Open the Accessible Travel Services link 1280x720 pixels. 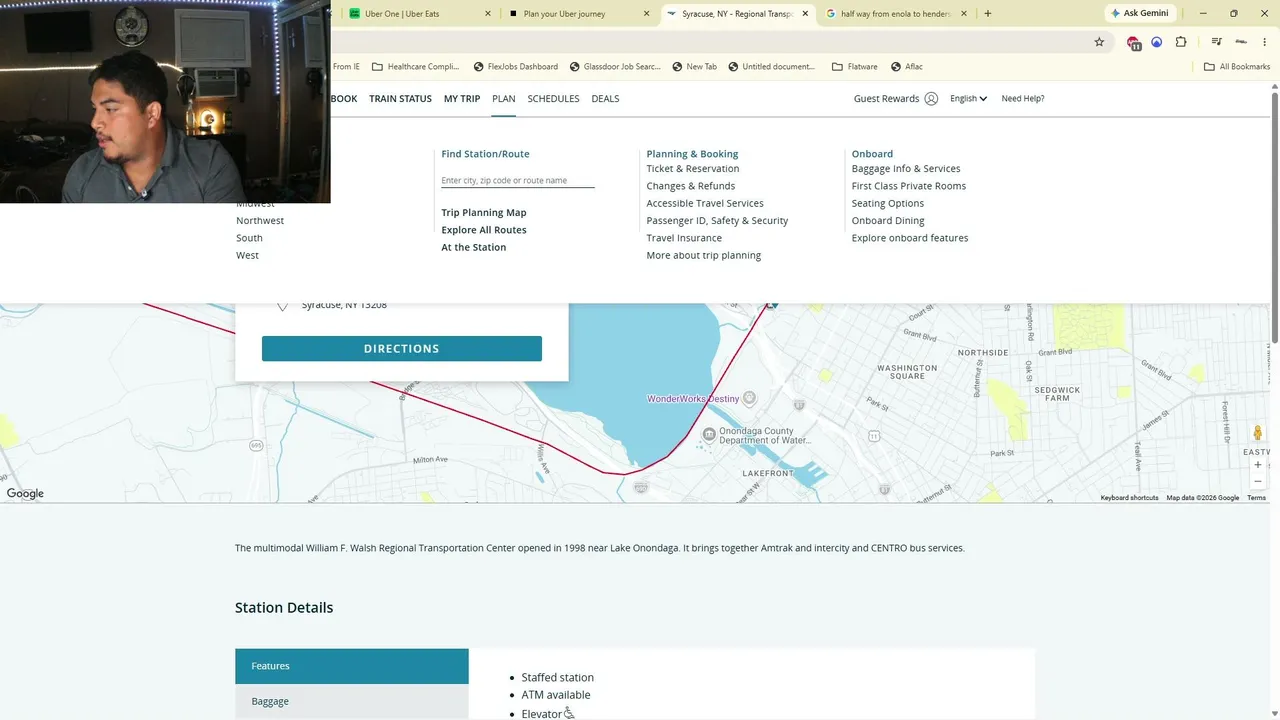point(705,204)
